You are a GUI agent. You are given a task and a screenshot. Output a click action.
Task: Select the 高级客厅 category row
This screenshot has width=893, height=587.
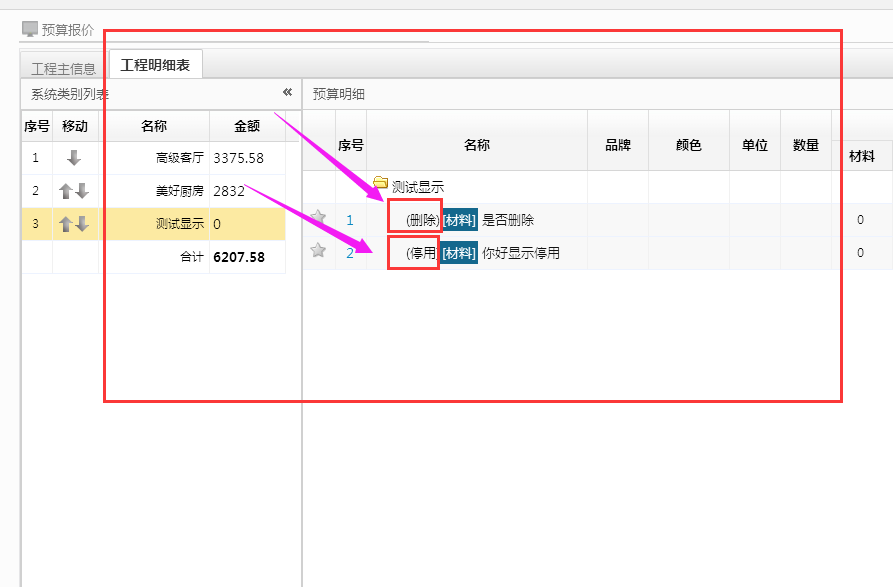[179, 158]
